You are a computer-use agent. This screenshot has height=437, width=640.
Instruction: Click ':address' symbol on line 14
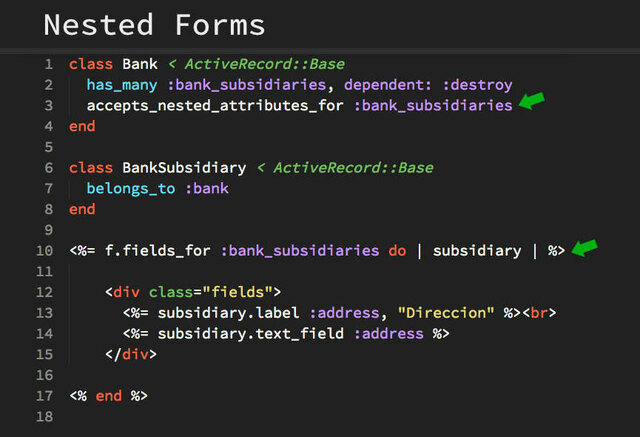388,334
